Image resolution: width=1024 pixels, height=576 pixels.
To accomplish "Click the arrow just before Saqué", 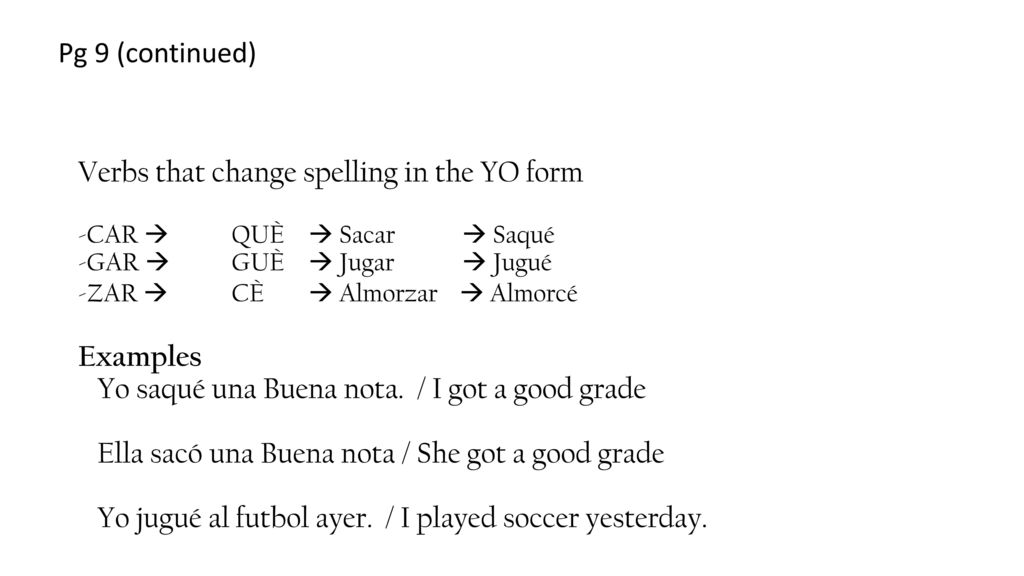I will 474,233.
